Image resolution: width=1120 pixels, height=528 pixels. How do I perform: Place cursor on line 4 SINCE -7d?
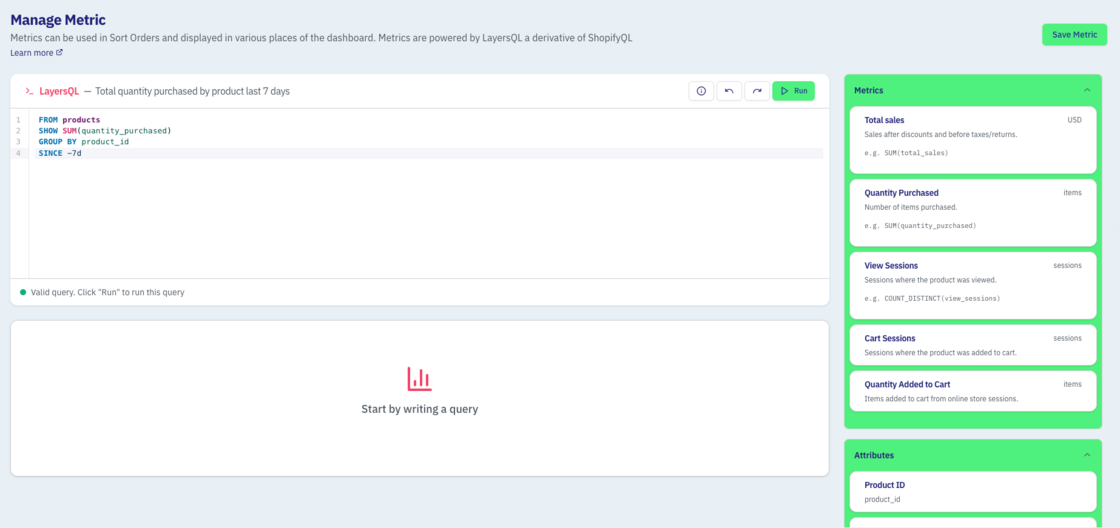pos(60,154)
